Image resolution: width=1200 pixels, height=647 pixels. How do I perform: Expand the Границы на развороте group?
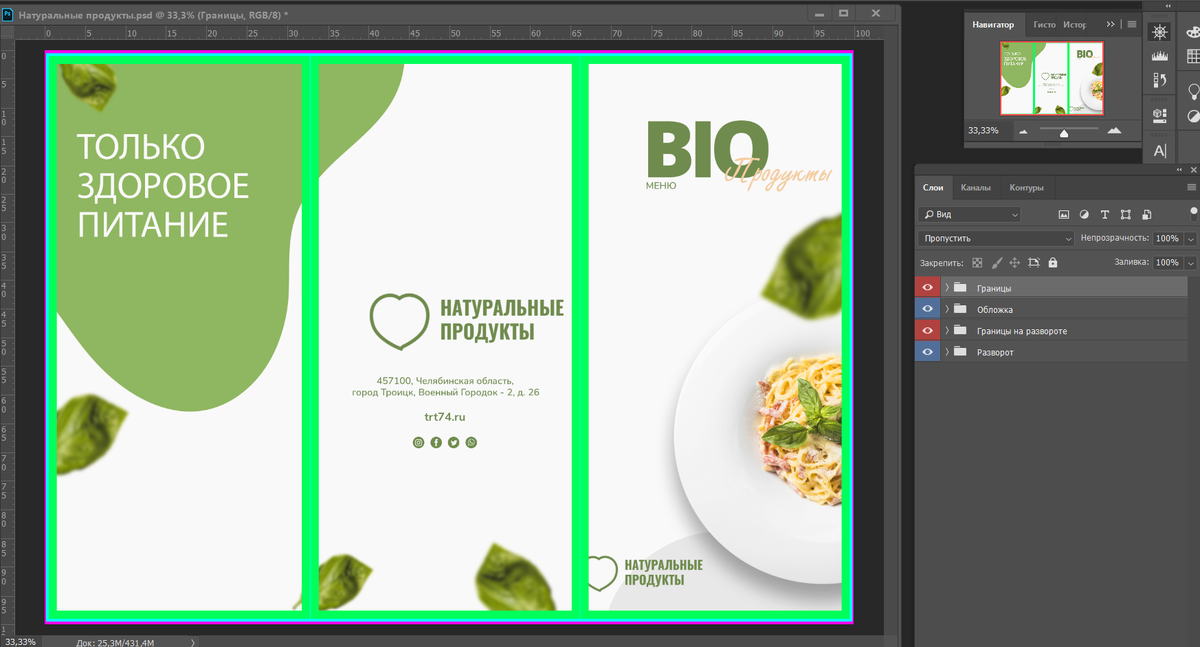[946, 330]
